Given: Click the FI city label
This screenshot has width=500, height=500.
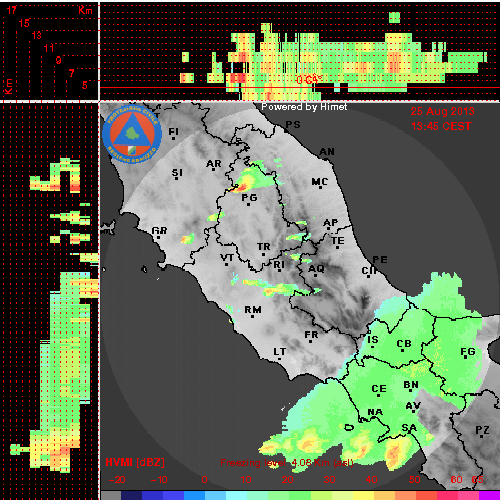Looking at the screenshot, I should [173, 132].
